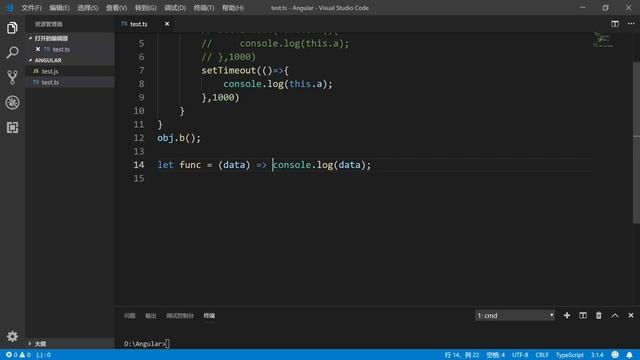Click the minimap code preview
This screenshot has width=640, height=360.
(x=603, y=40)
